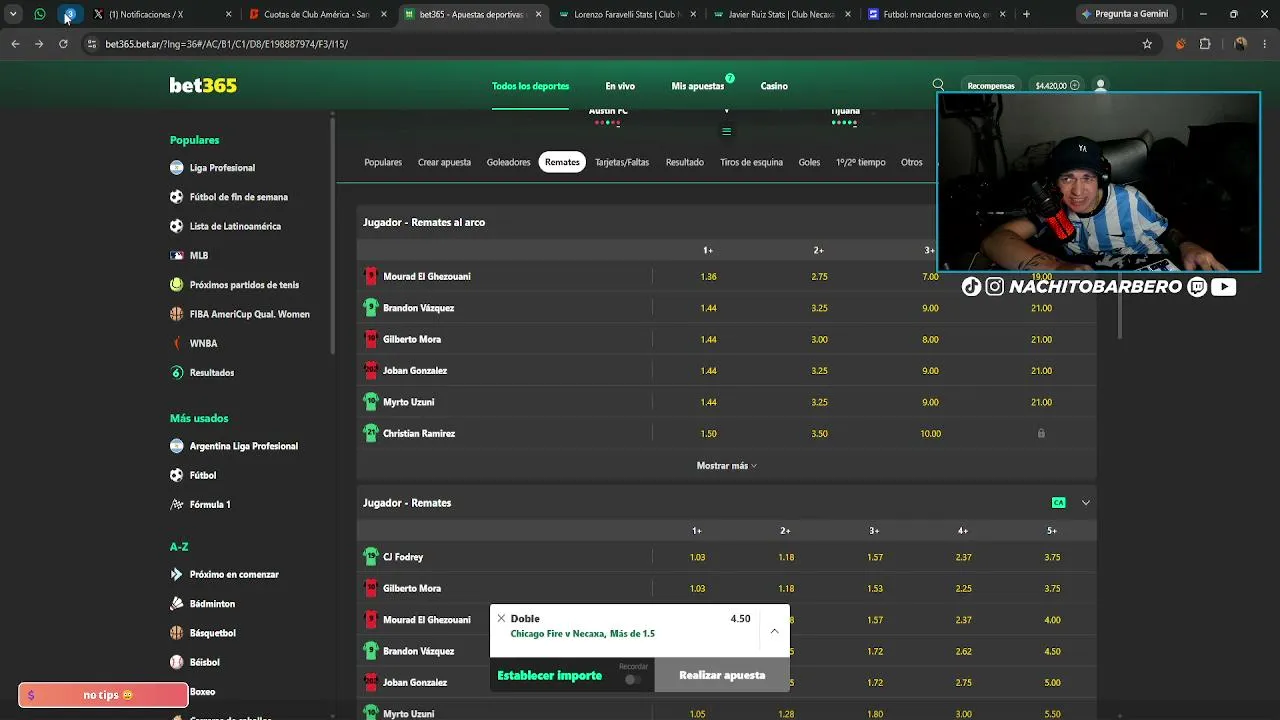Expand the bet slip with the chevron

[774, 631]
